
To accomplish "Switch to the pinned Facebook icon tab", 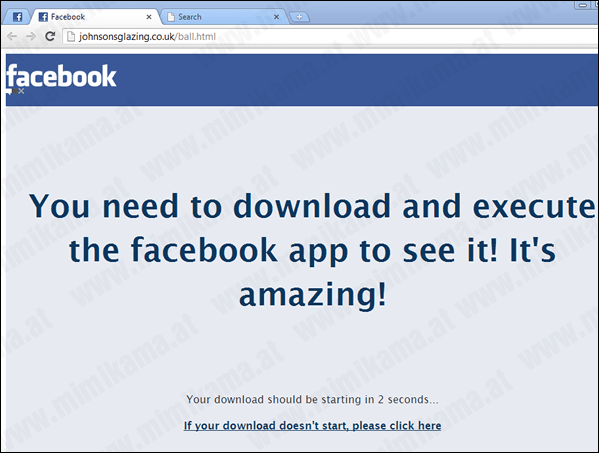I will 17,17.
